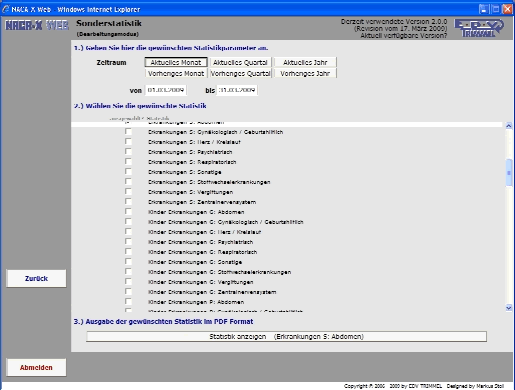
Task: Click Statistik anzeigen (Erkrankungen S: Abdomen) button
Action: coord(286,336)
